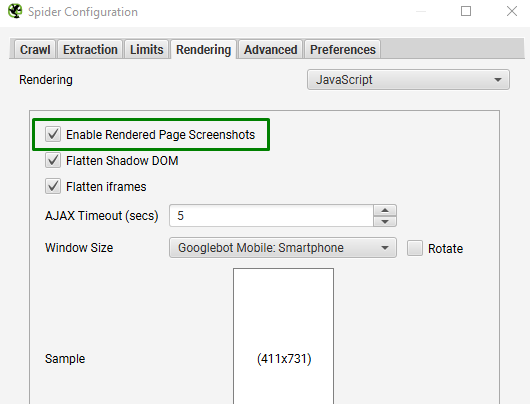The width and height of the screenshot is (530, 404).
Task: Toggle the Flatten Shadow DOM checkbox
Action: (53, 160)
